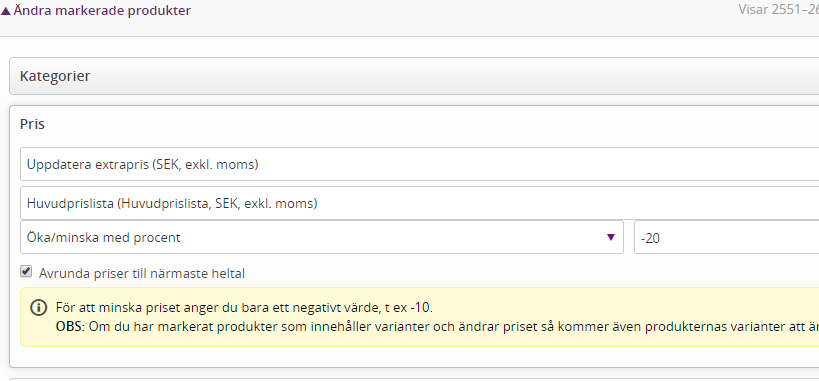Open the Uppdatera extrapris dropdown

pyautogui.click(x=419, y=165)
